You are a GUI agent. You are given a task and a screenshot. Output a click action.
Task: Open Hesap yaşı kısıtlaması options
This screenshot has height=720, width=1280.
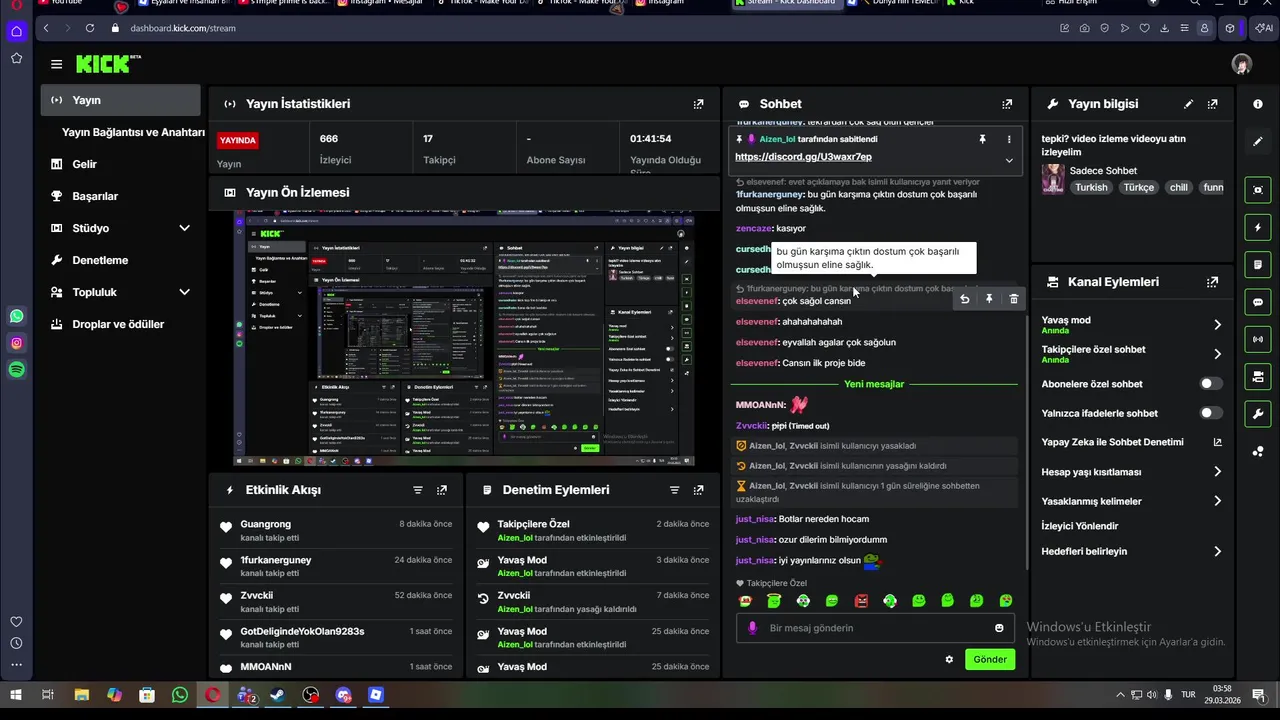[x=1217, y=472]
